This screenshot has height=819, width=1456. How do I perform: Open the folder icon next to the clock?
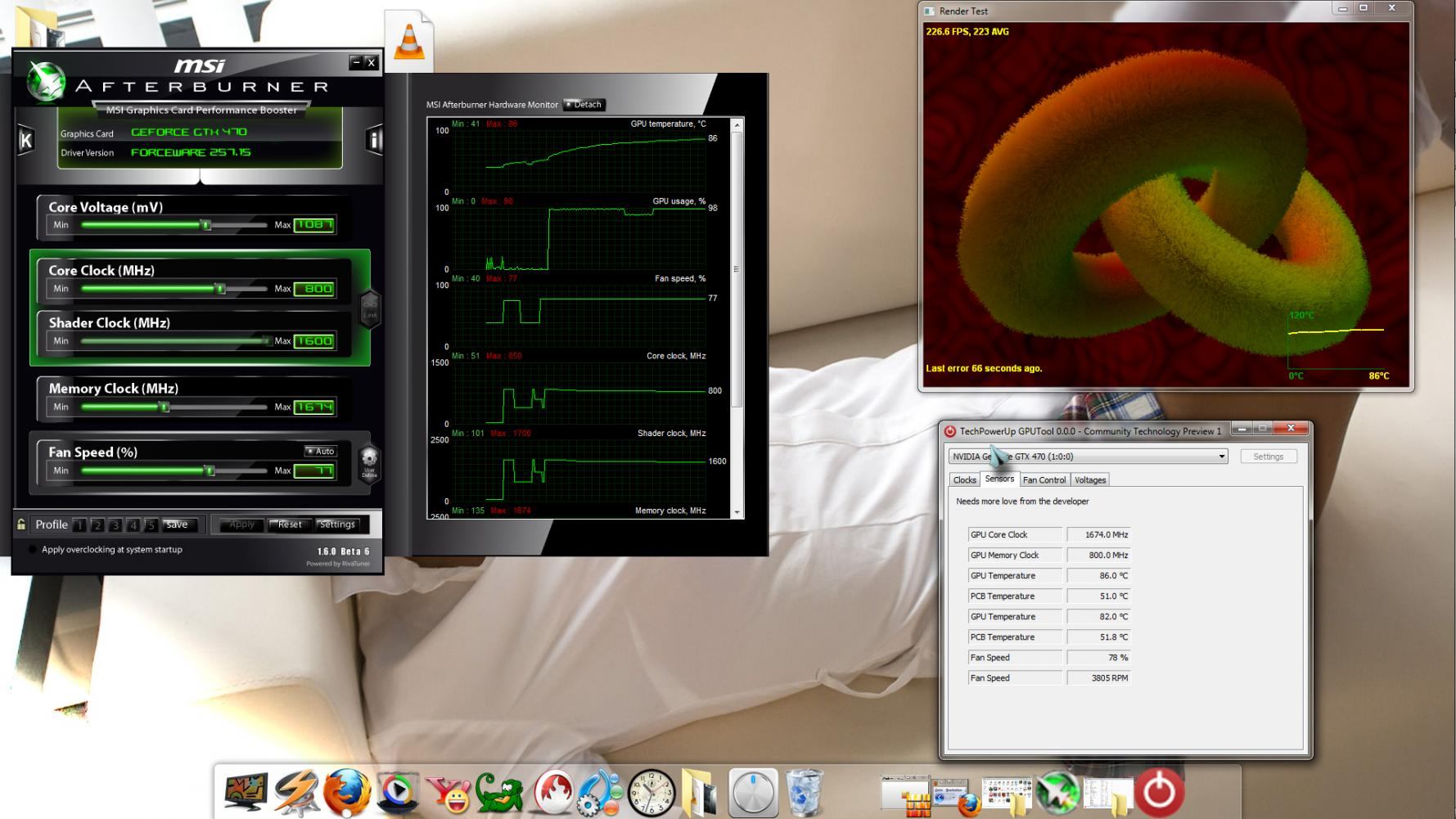tap(700, 792)
